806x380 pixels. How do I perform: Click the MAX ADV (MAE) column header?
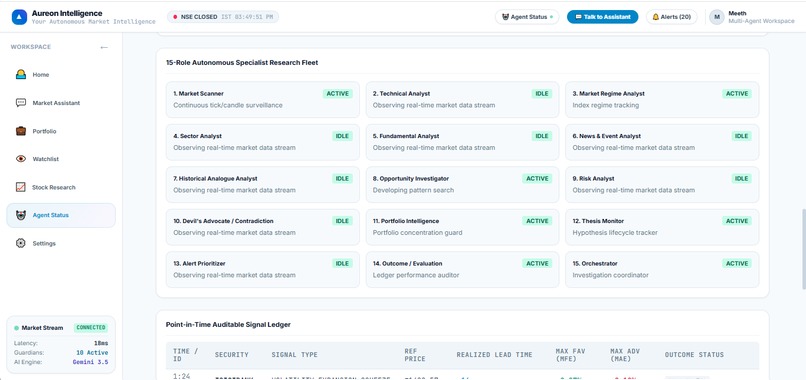pyautogui.click(x=625, y=355)
